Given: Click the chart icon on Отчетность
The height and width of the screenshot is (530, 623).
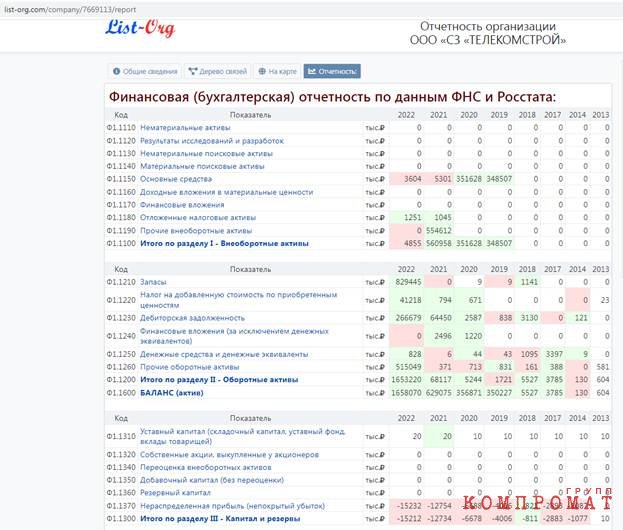Looking at the screenshot, I should (x=312, y=72).
